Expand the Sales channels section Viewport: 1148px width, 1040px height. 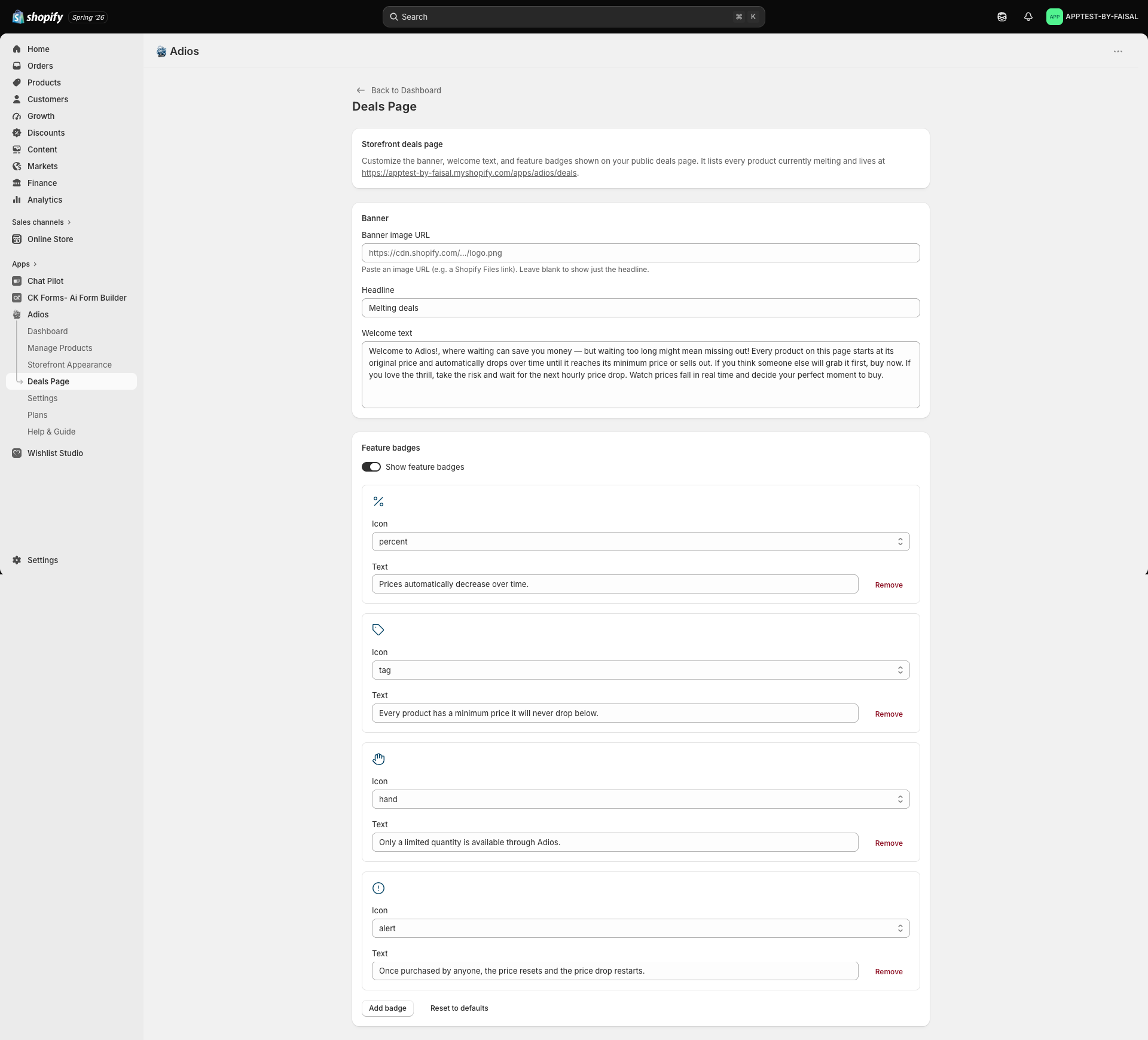pyautogui.click(x=41, y=222)
